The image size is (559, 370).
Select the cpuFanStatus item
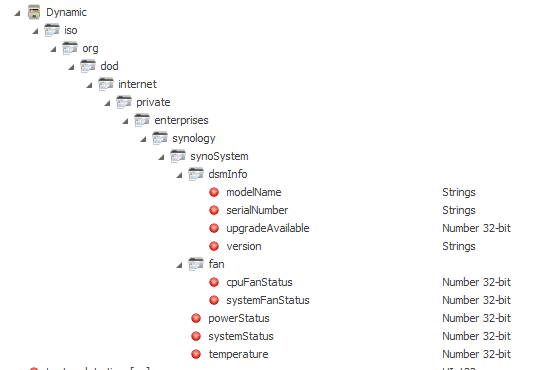pyautogui.click(x=259, y=283)
